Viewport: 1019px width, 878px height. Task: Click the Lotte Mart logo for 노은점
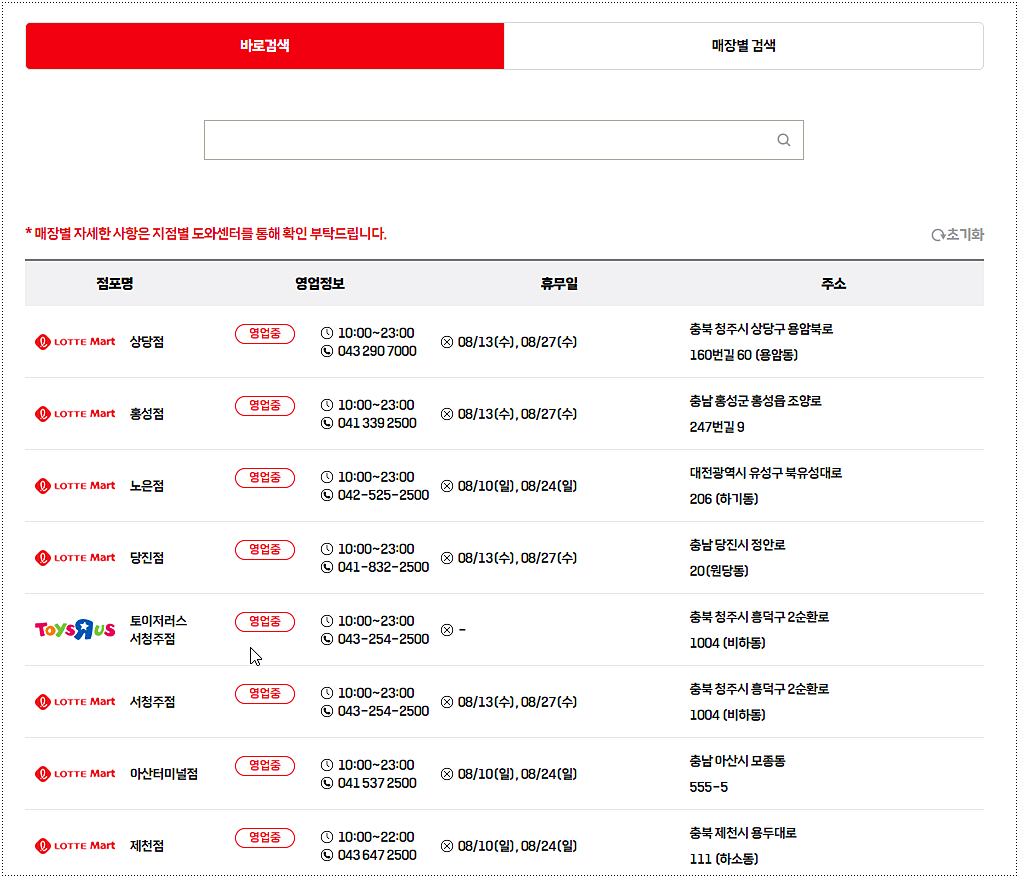point(75,486)
